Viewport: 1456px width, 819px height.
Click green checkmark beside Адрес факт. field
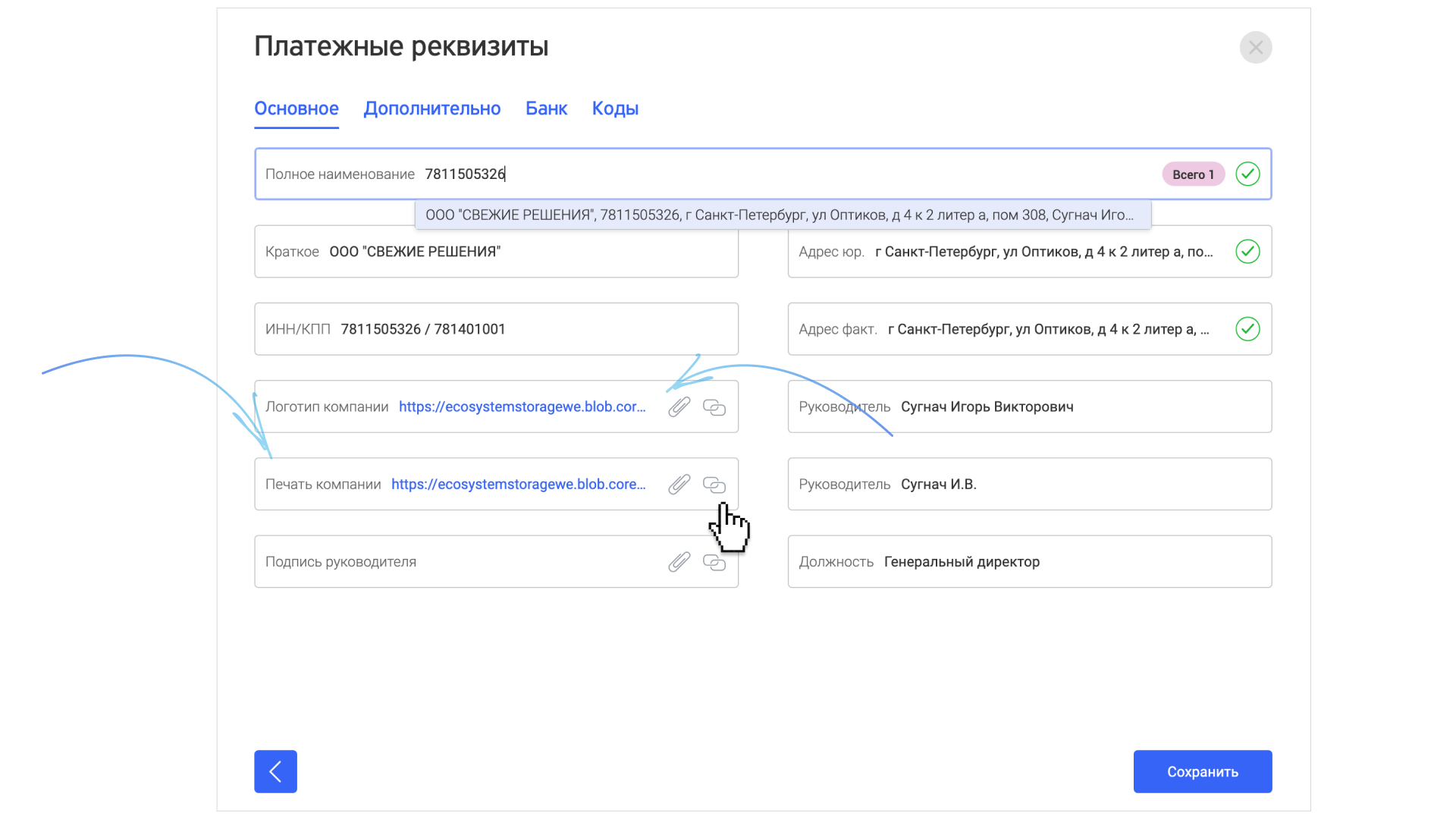[1247, 329]
